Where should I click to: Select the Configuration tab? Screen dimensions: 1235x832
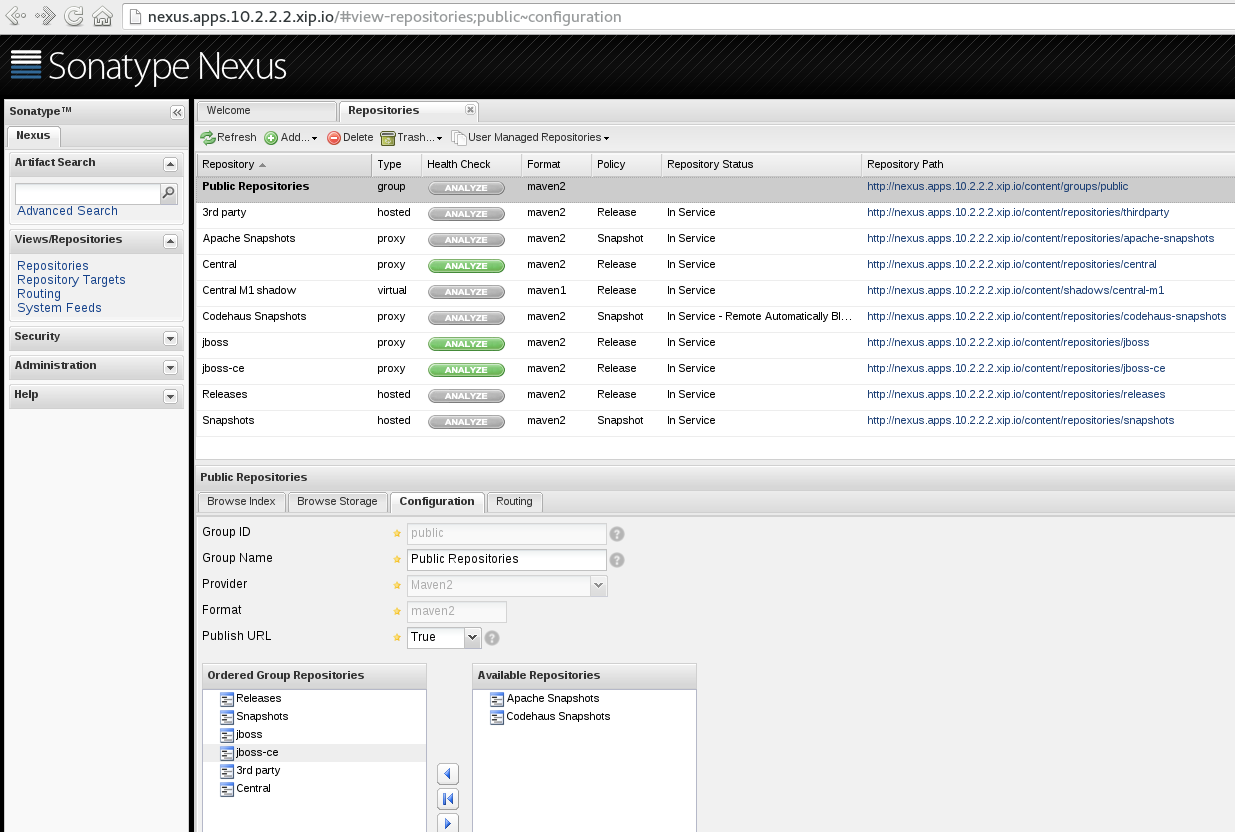point(437,502)
